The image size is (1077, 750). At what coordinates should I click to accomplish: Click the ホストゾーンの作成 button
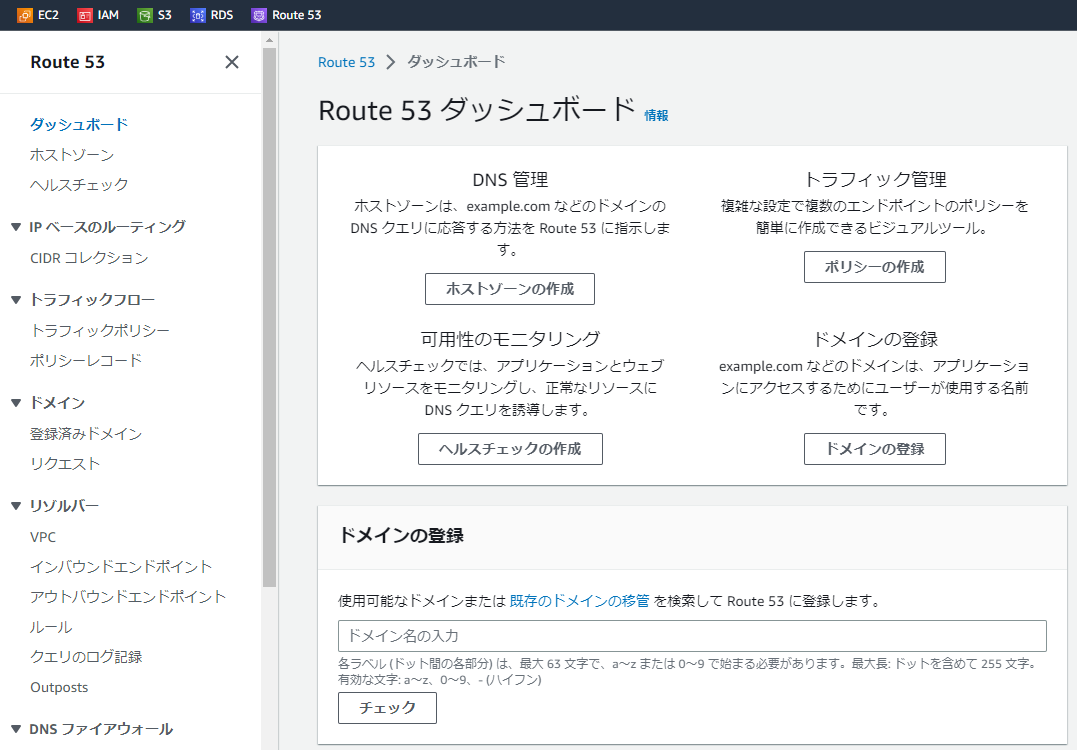(509, 289)
